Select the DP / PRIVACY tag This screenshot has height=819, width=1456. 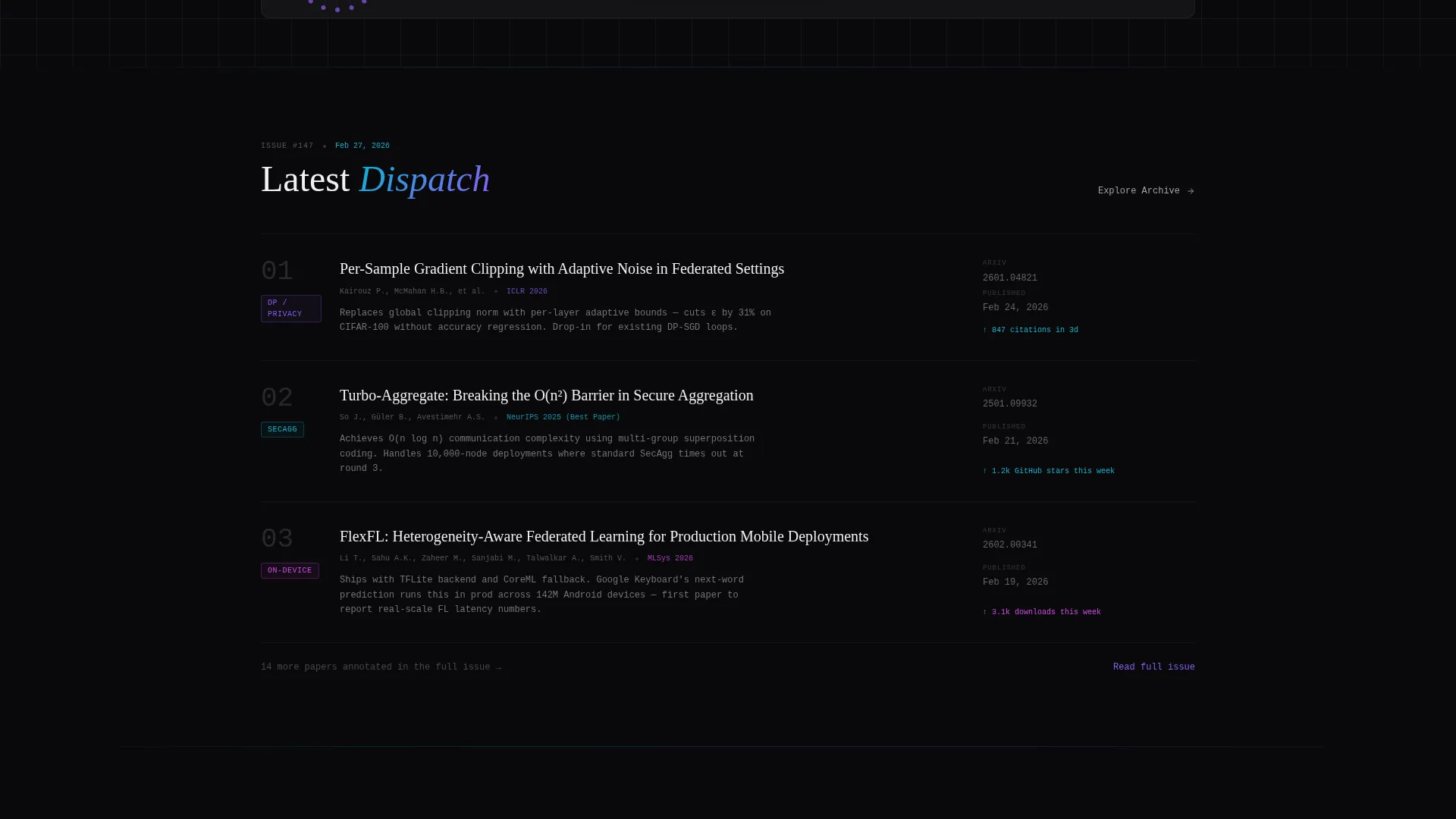tap(291, 309)
